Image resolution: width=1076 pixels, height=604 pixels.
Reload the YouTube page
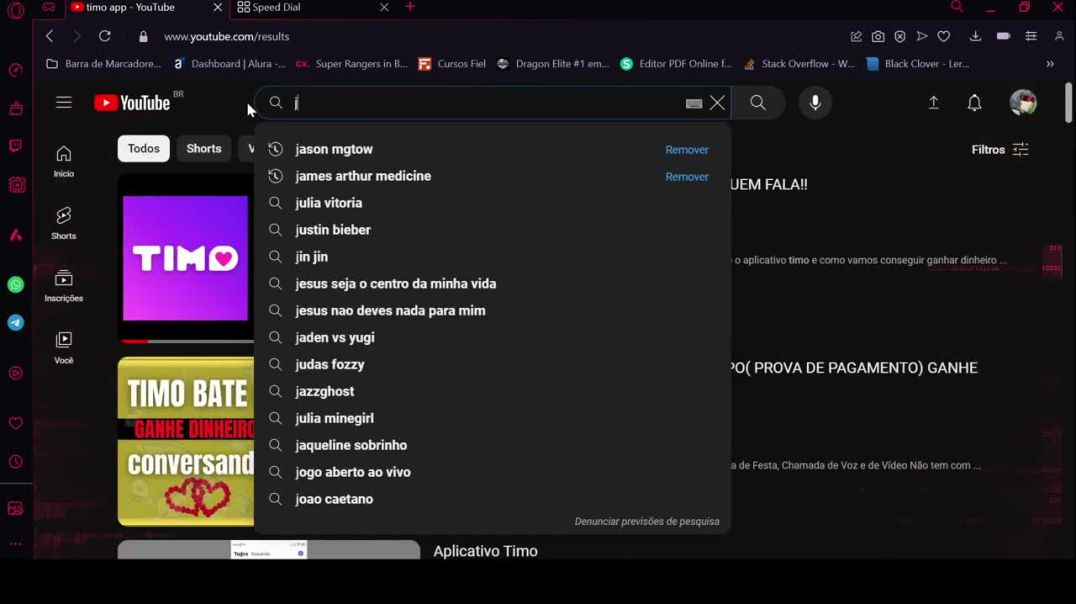point(105,36)
